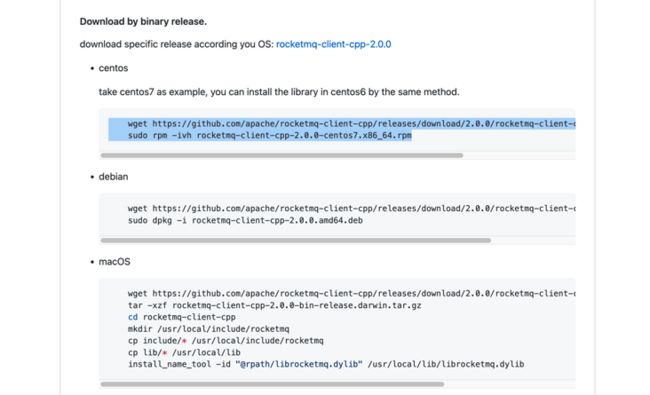Click the sudo dpkg -i command line
The width and height of the screenshot is (650, 395).
[x=245, y=221]
